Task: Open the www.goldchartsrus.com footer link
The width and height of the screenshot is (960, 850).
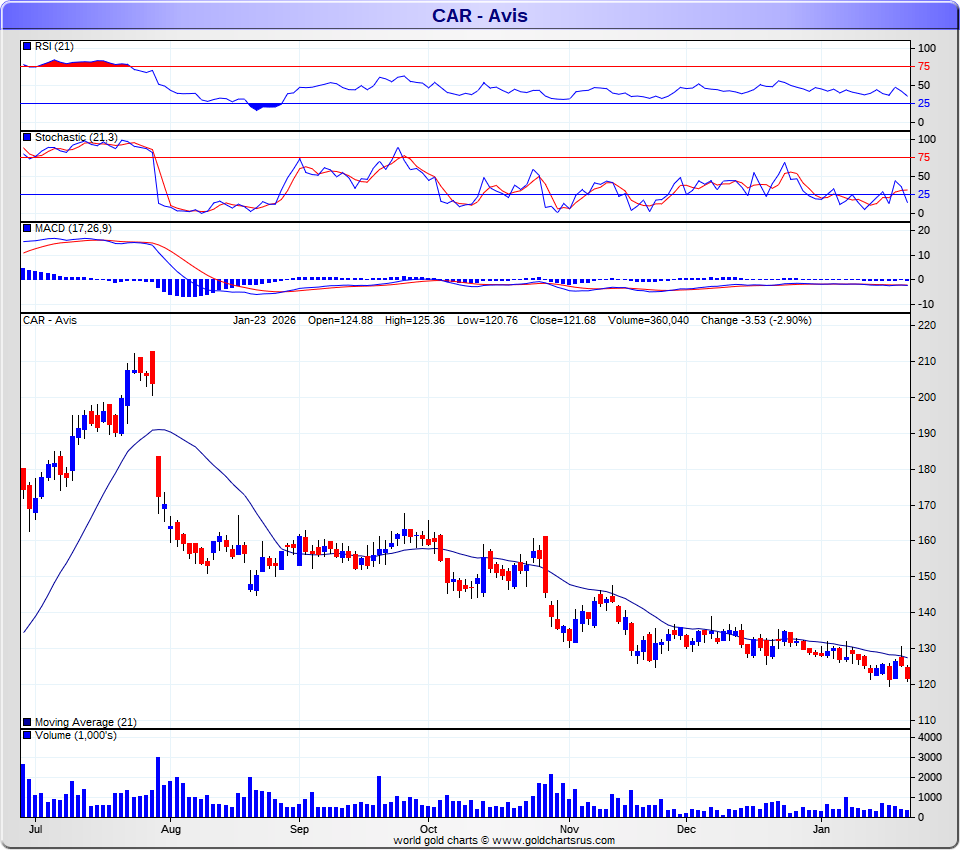Action: (554, 841)
